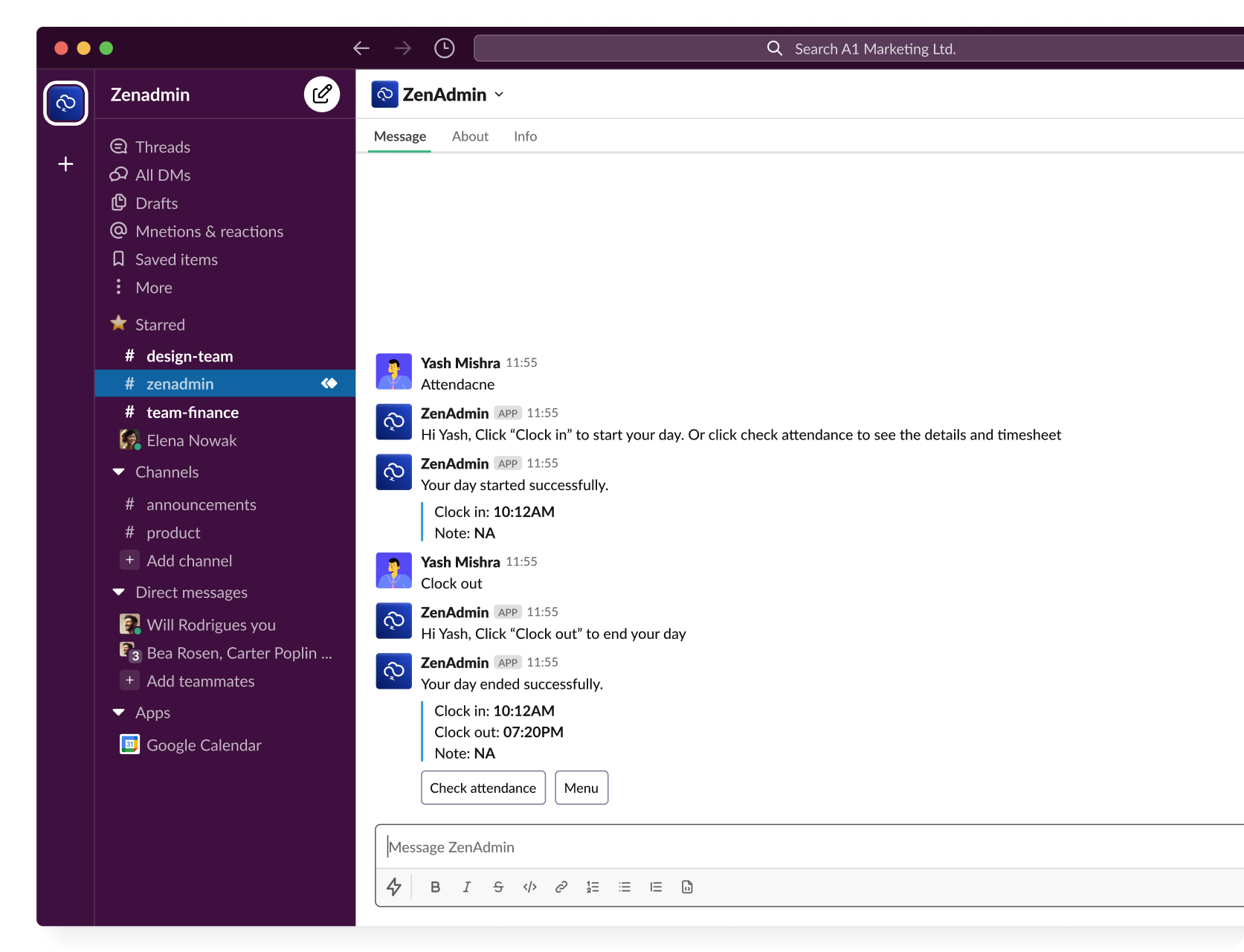Screen dimensions: 1244x952
Task: Toggle inline code formatting
Action: [530, 887]
